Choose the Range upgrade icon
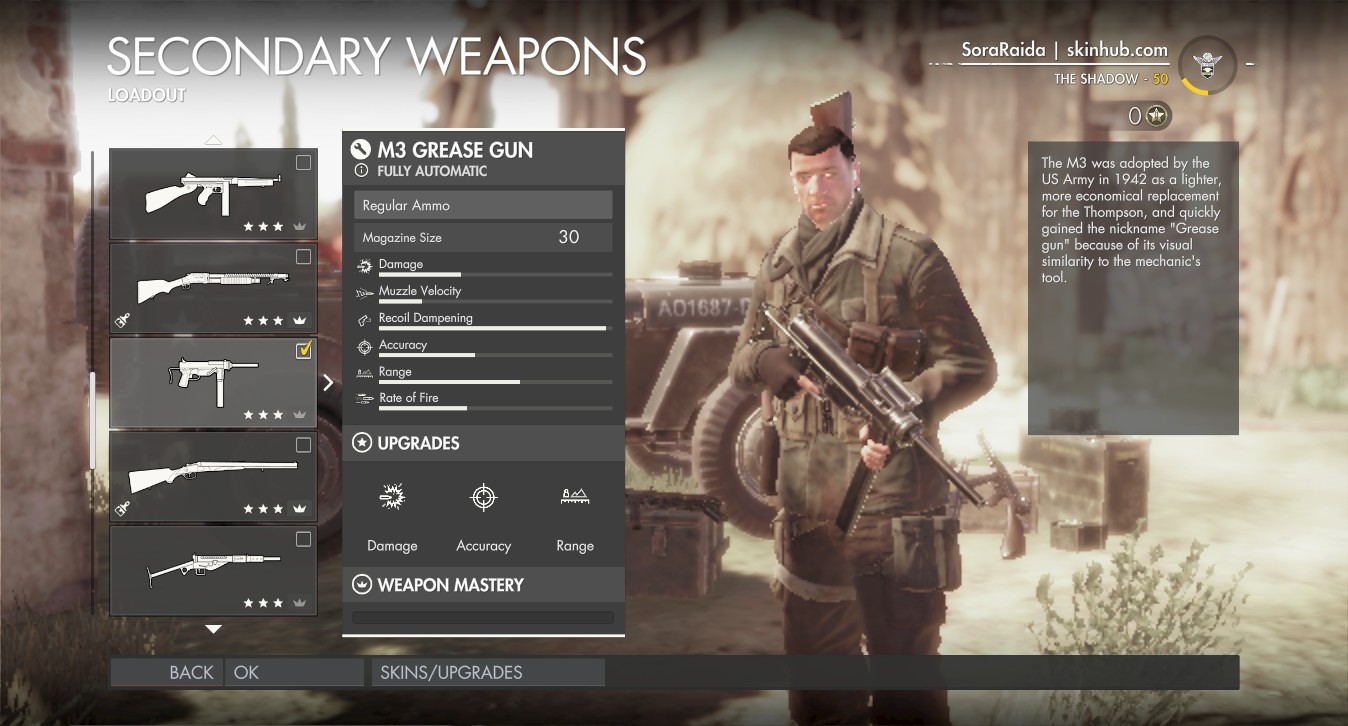This screenshot has height=726, width=1348. (x=575, y=495)
